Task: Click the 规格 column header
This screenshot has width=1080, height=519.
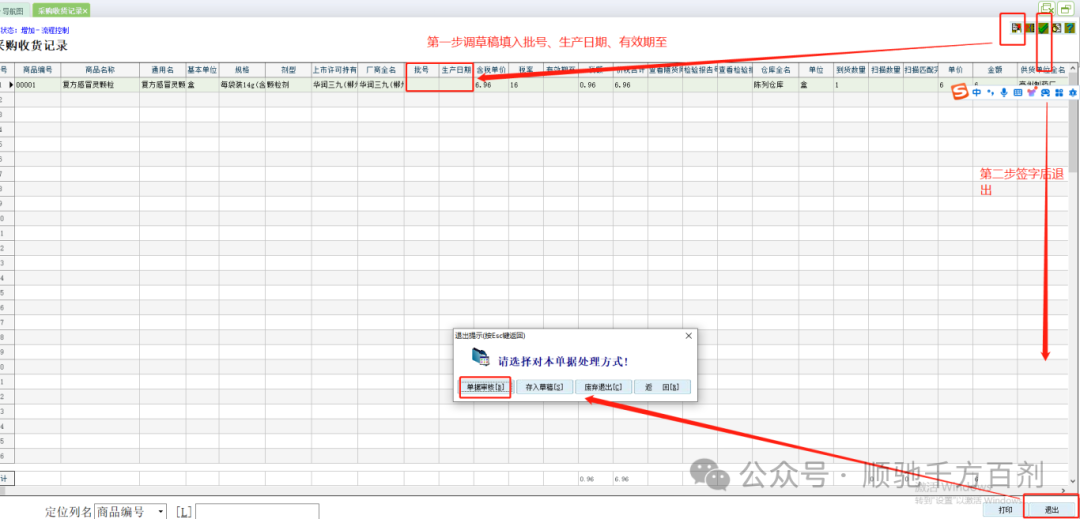Action: [x=242, y=70]
